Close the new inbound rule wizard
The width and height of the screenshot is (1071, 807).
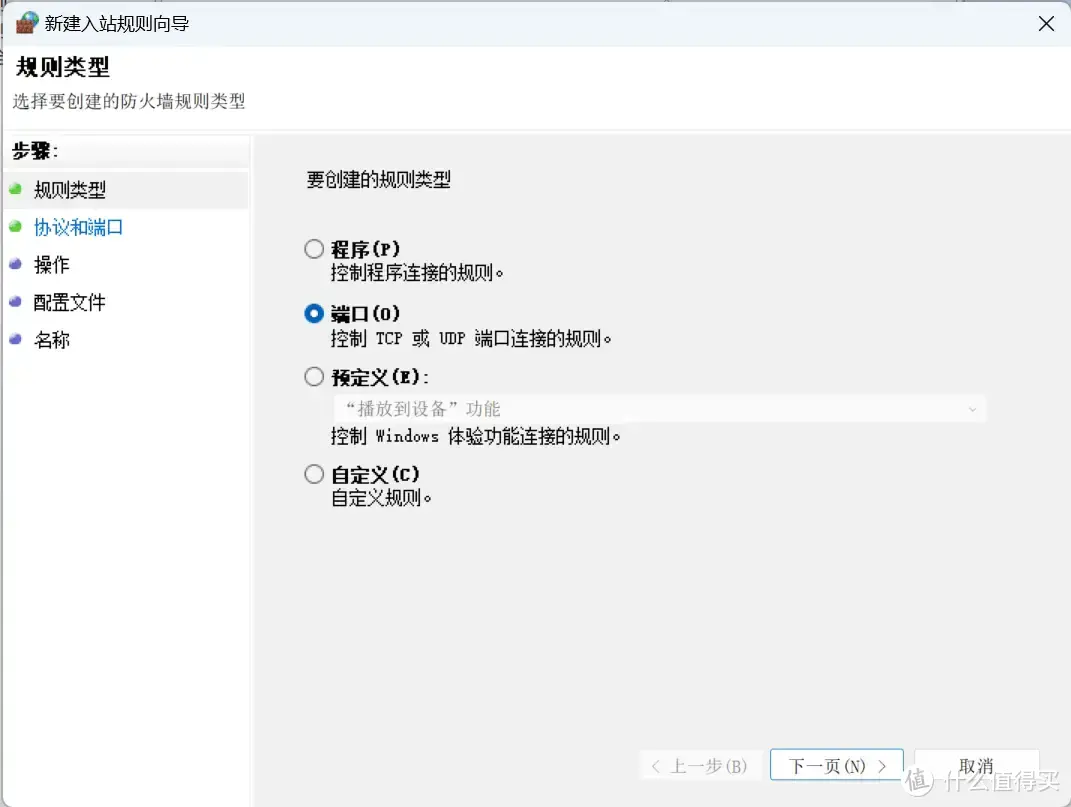(x=1046, y=23)
